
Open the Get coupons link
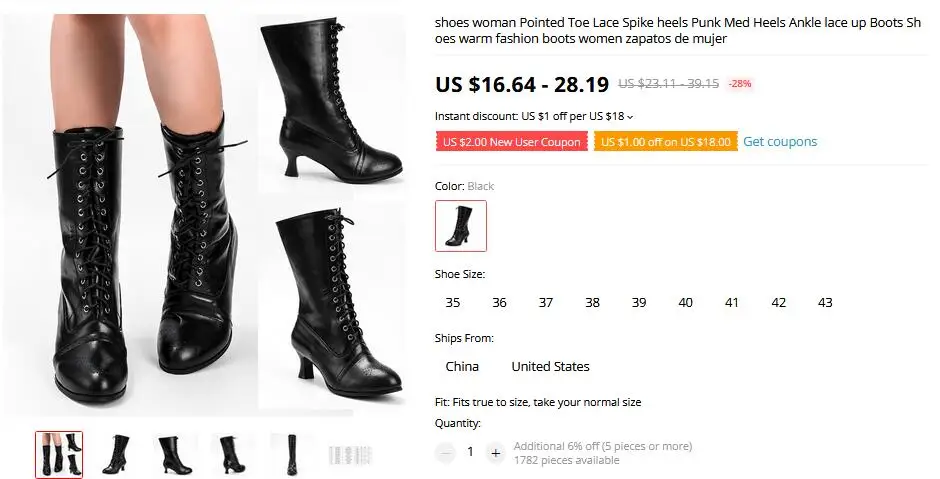point(780,141)
